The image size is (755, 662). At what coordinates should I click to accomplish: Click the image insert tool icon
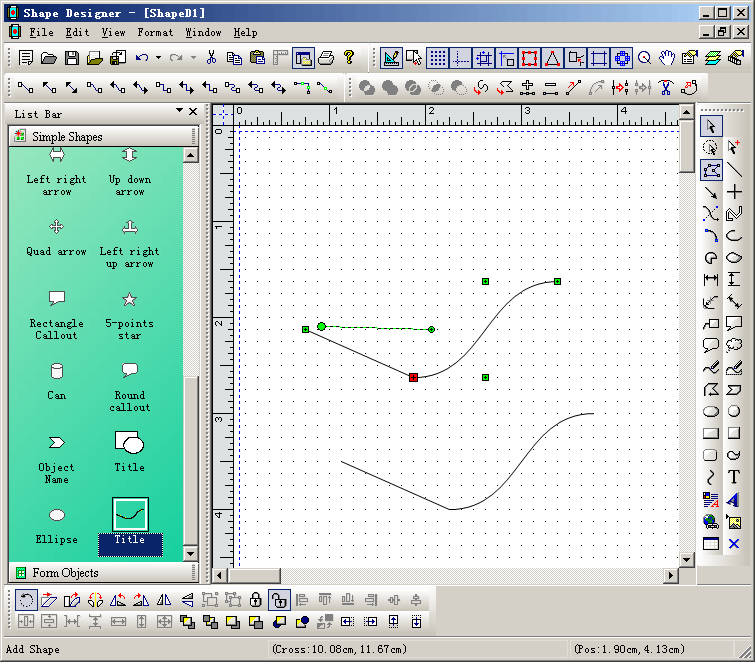734,521
